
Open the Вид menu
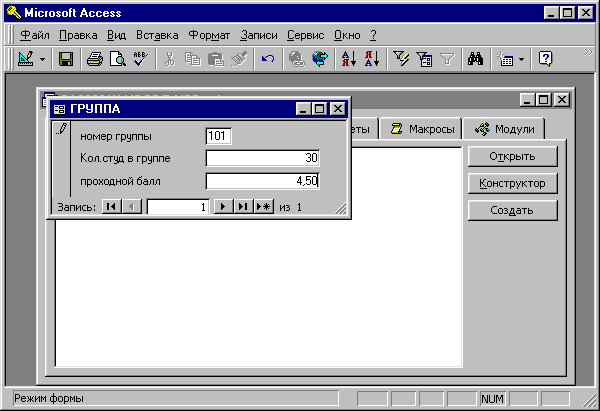pyautogui.click(x=116, y=35)
